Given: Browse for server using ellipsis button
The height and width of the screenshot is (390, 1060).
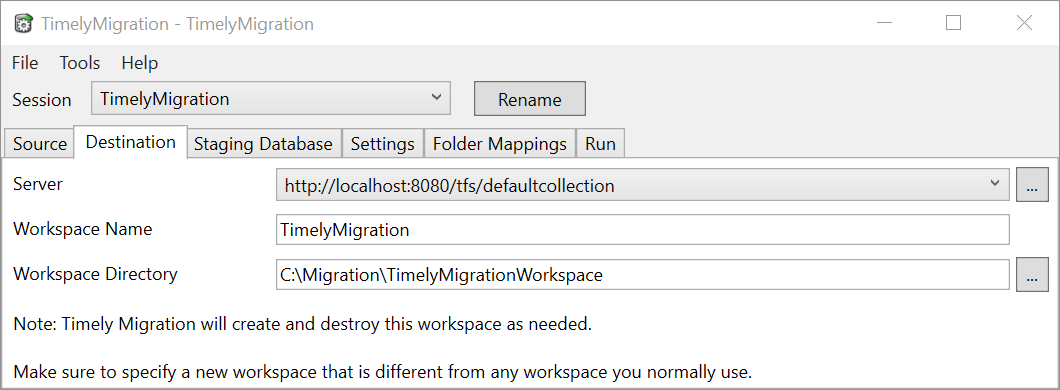Looking at the screenshot, I should tap(1032, 185).
